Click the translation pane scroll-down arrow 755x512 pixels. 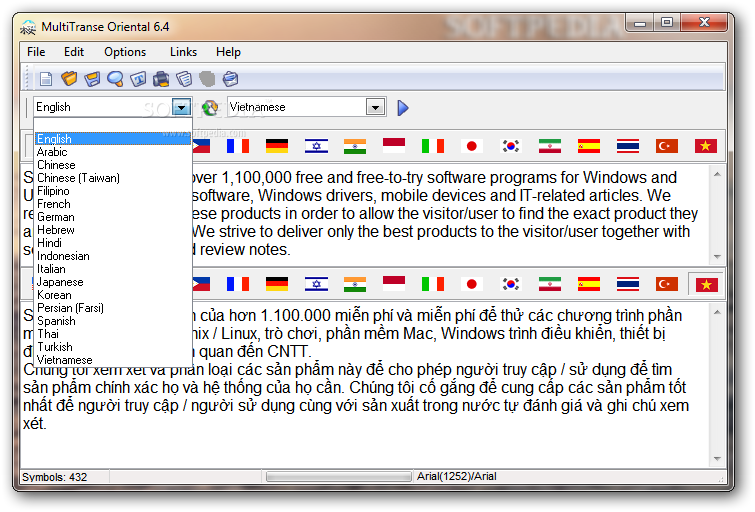[x=717, y=459]
